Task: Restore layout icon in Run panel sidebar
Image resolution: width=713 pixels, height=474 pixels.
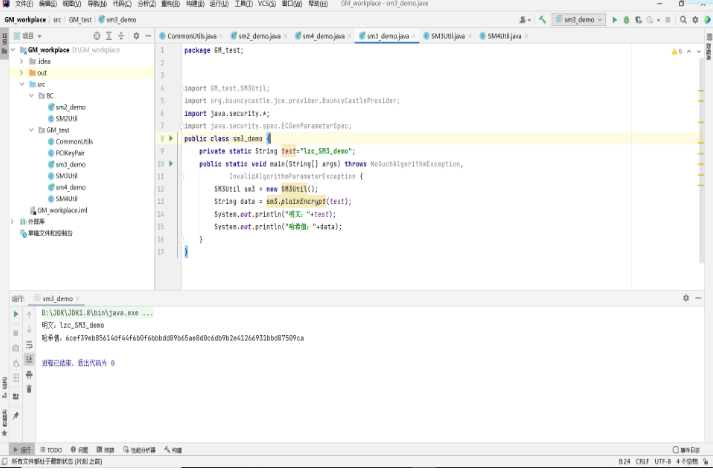Action: tap(16, 396)
